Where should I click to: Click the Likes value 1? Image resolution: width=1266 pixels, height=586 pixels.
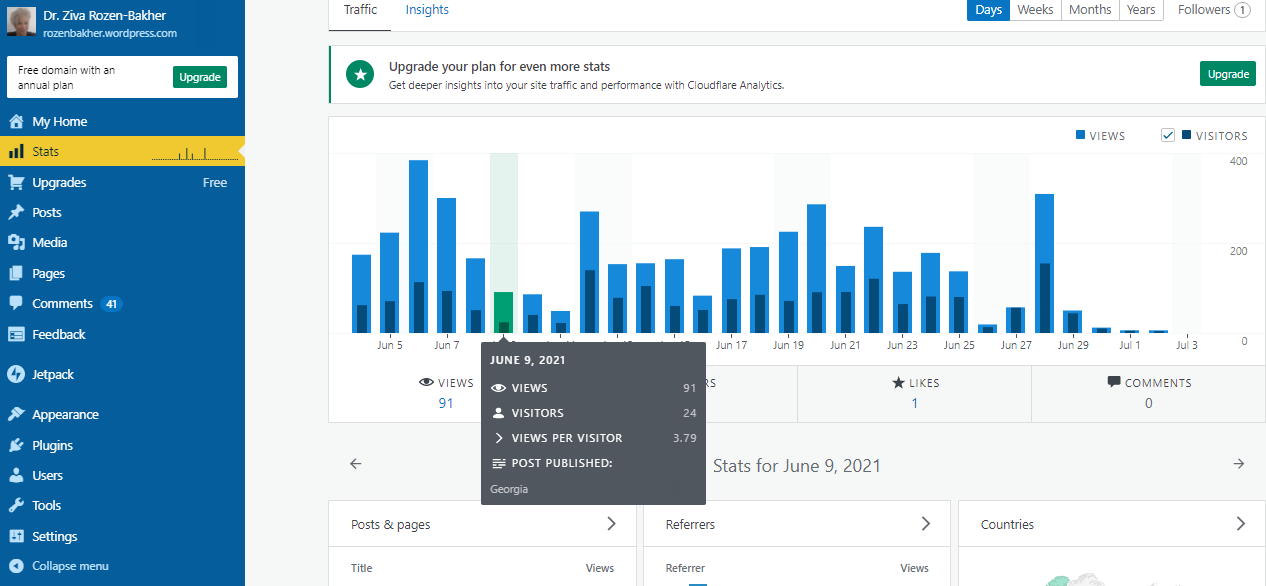tap(914, 403)
